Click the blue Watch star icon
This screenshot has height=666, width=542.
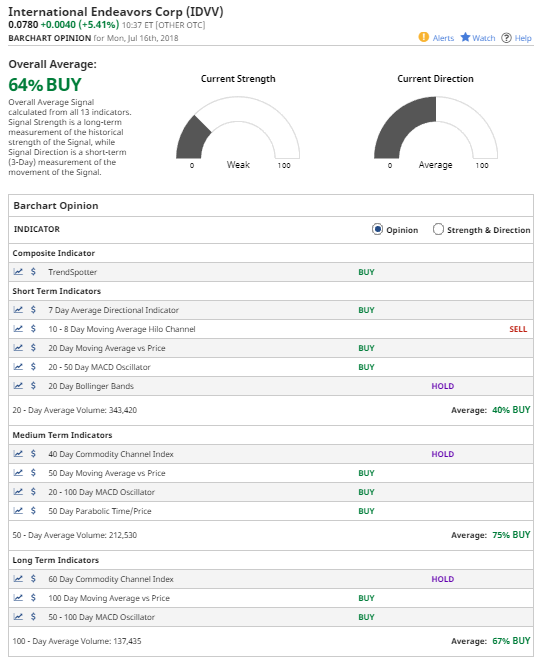tap(466, 37)
